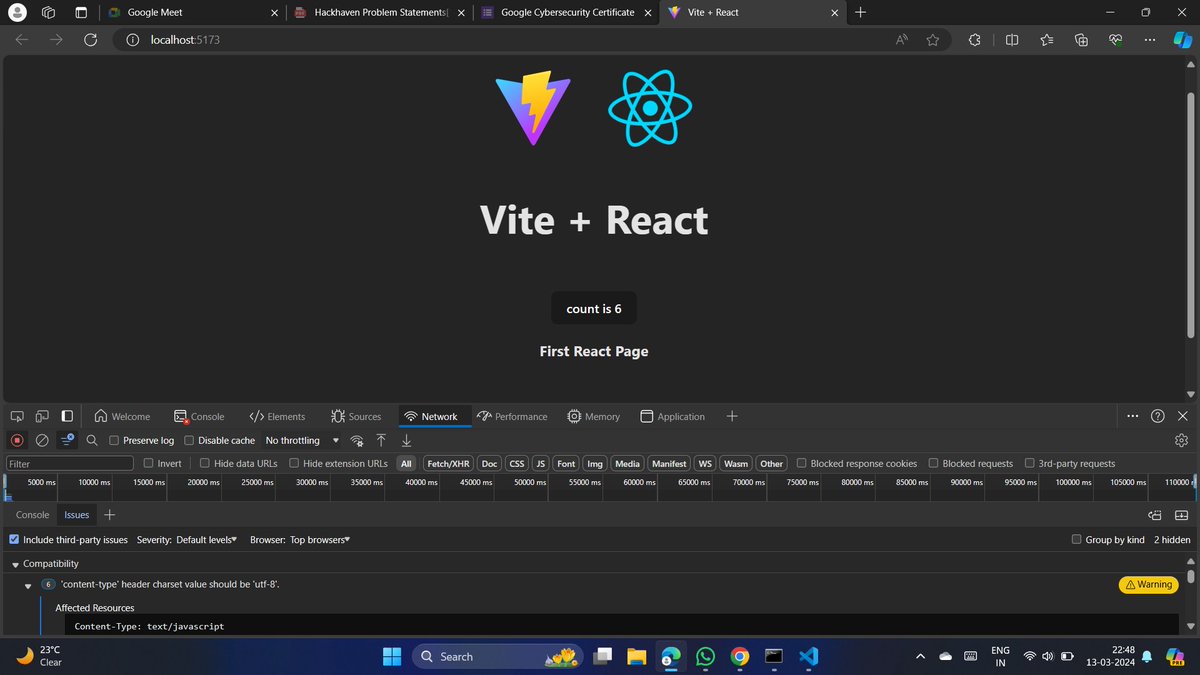
Task: Clear the network log
Action: [x=42, y=440]
